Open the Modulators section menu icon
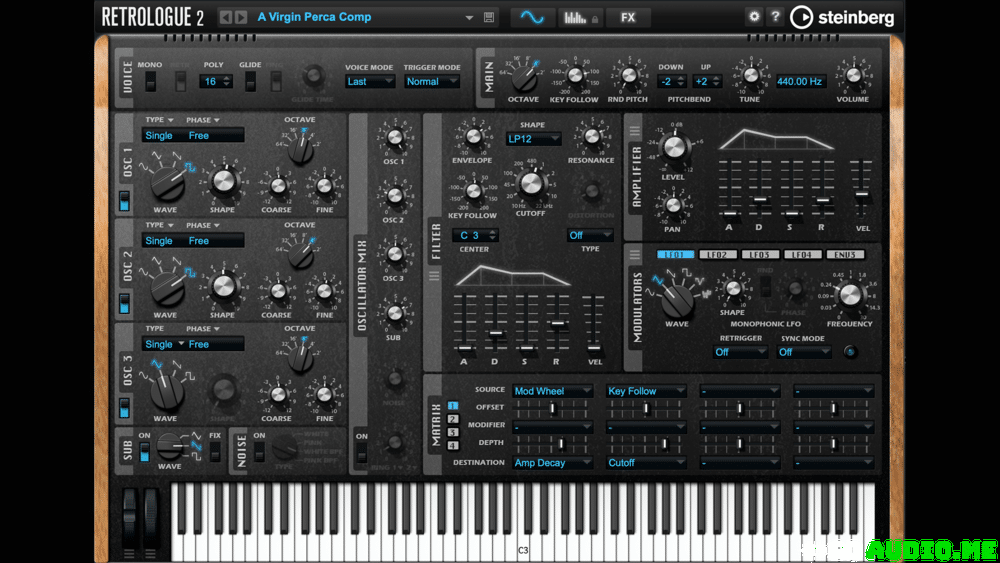1000x563 pixels. tap(634, 255)
